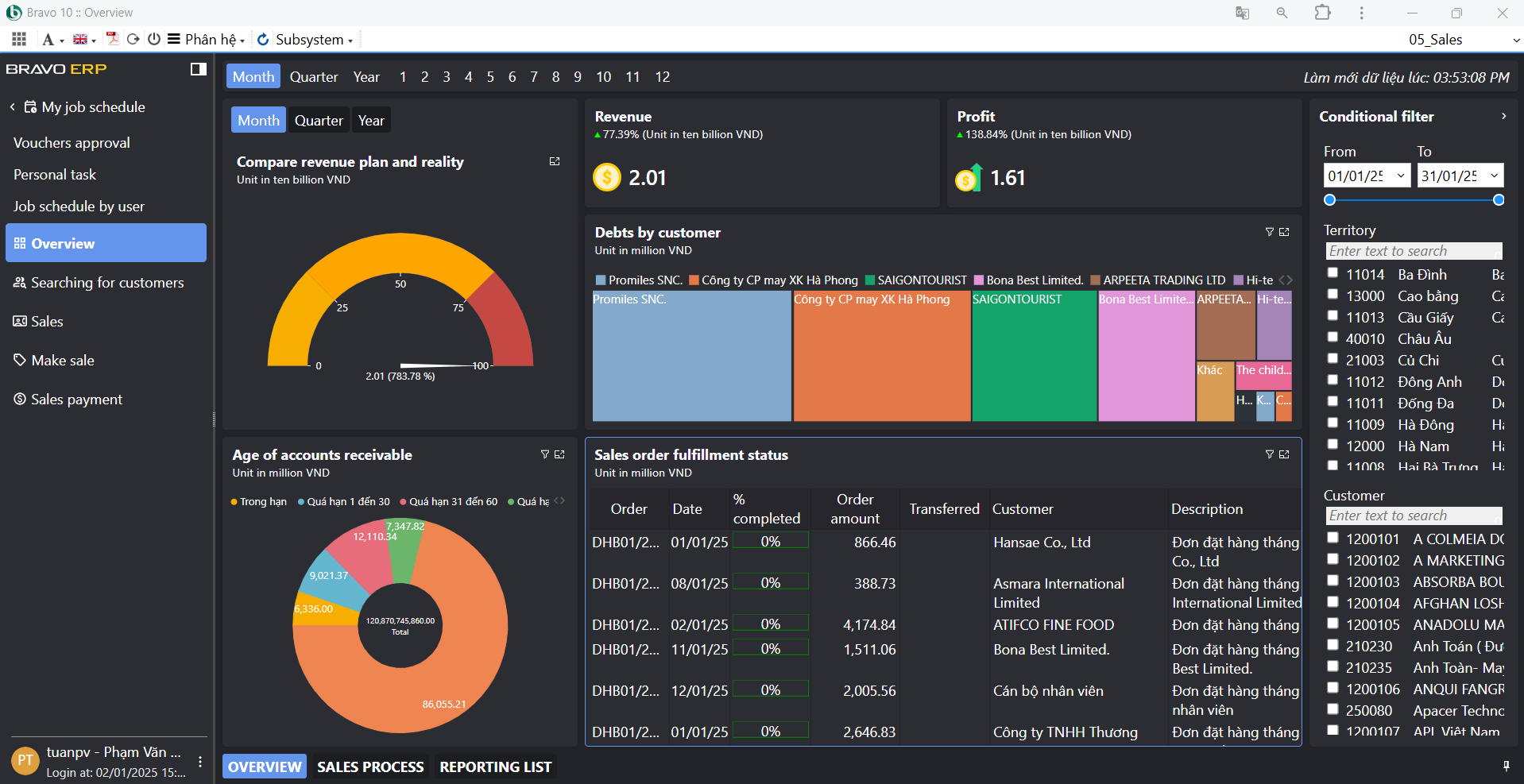The width and height of the screenshot is (1524, 784).
Task: Switch to the SALES PROCESS tab
Action: 370,767
